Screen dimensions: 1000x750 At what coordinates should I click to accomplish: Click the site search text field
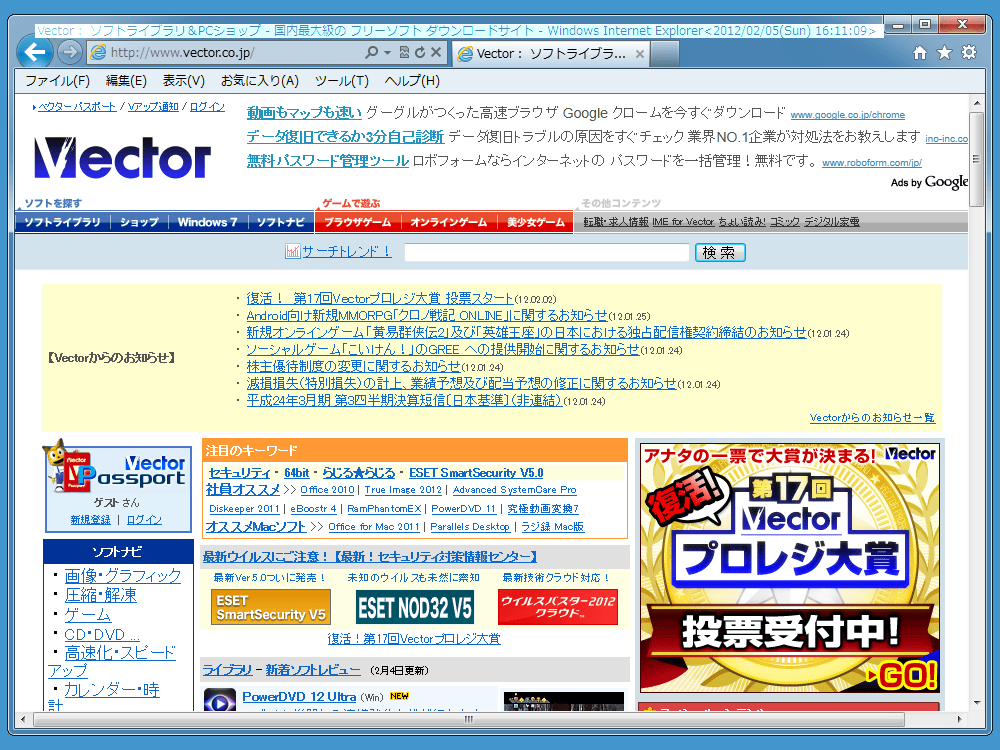tap(547, 253)
